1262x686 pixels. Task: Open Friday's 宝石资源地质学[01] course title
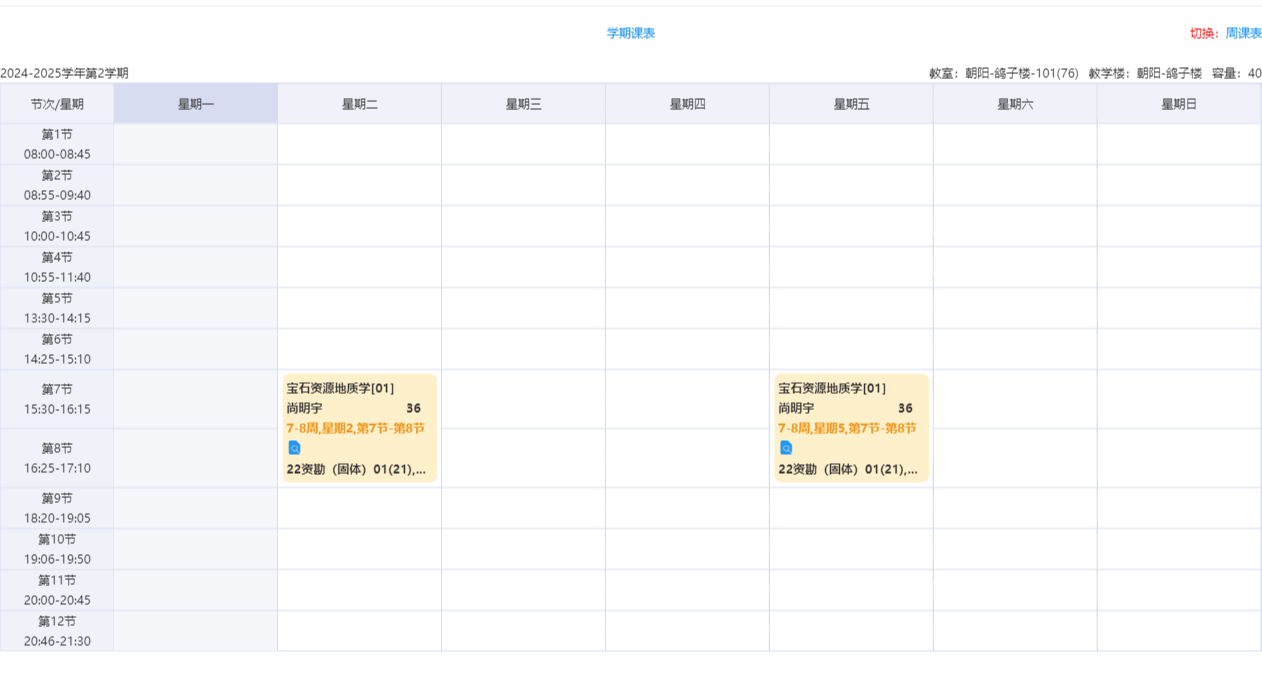pyautogui.click(x=832, y=388)
